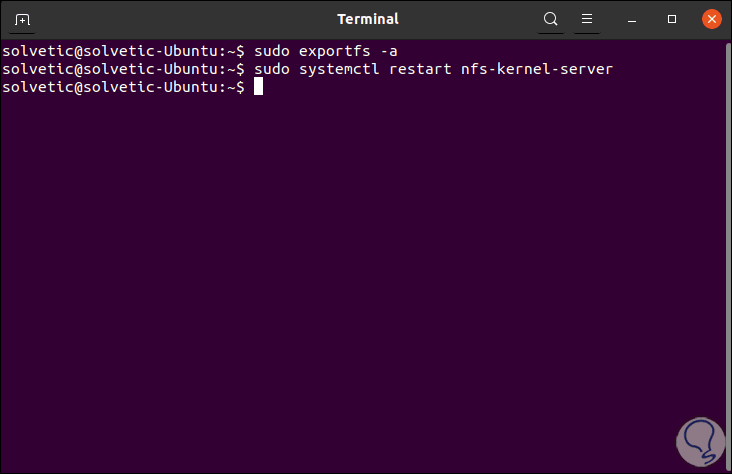
Task: Close the Terminal window
Action: pyautogui.click(x=711, y=19)
